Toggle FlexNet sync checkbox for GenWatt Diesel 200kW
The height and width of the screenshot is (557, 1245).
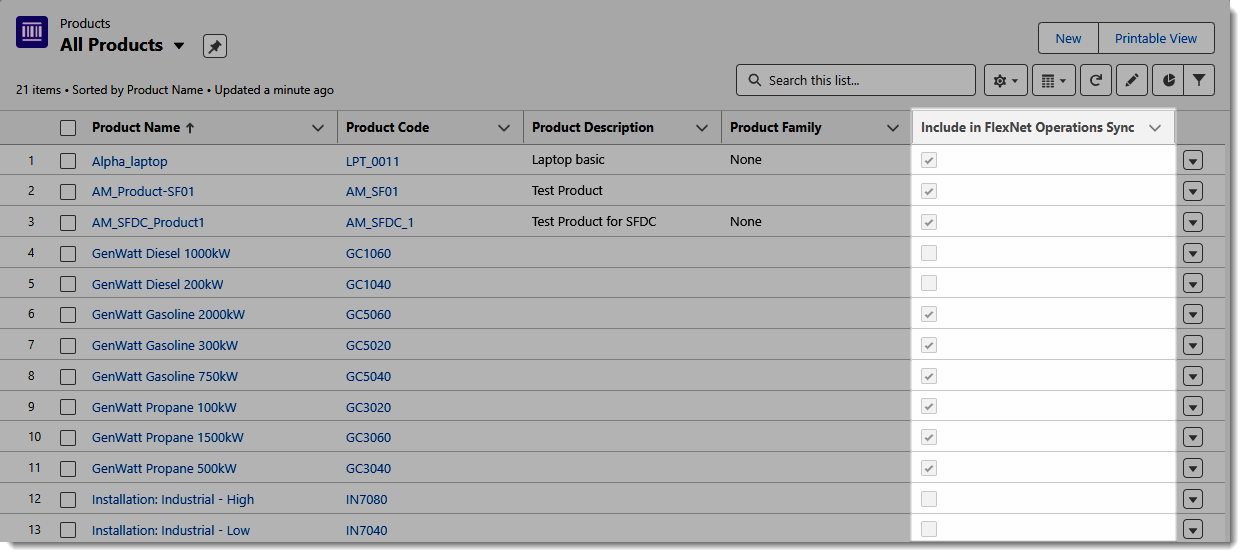point(929,283)
